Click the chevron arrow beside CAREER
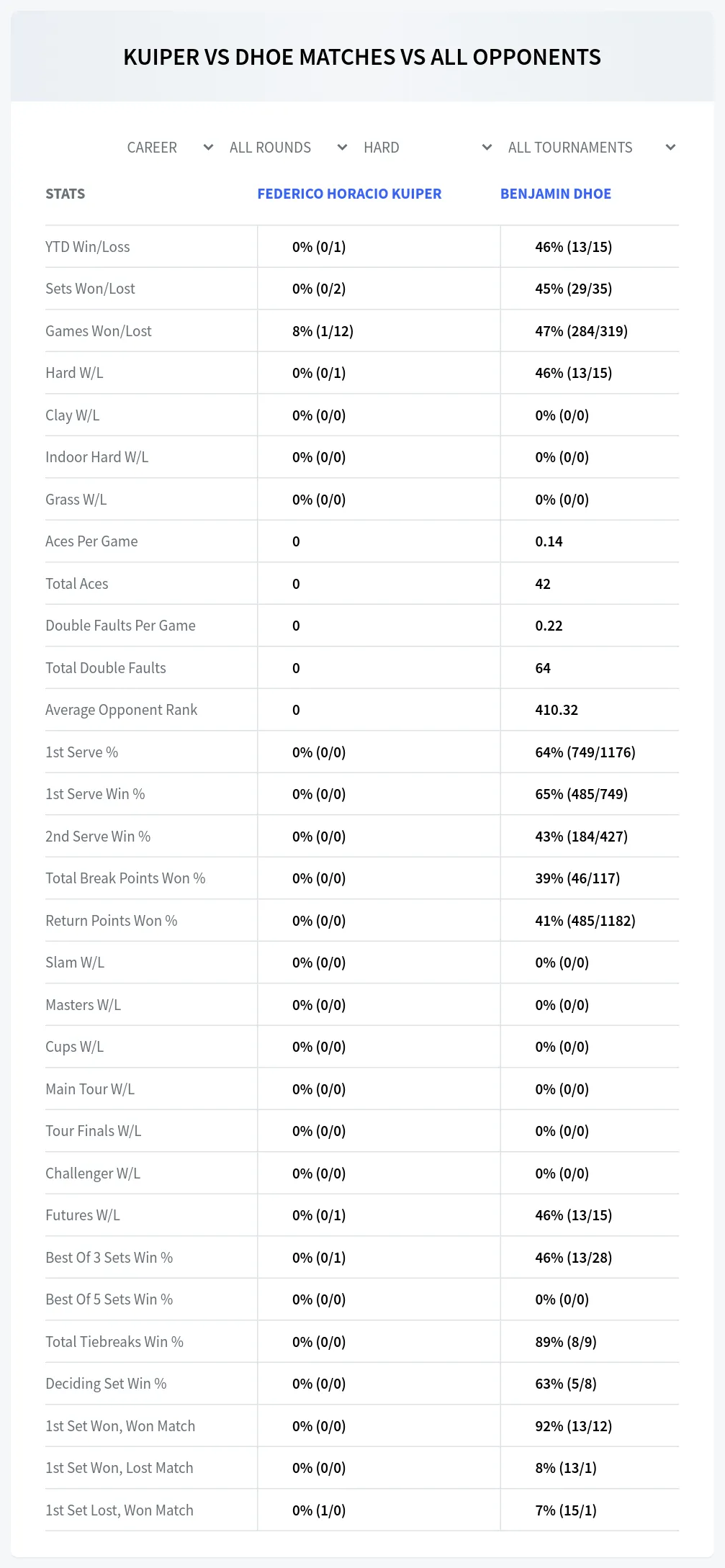This screenshot has height=1568, width=725. pyautogui.click(x=208, y=148)
